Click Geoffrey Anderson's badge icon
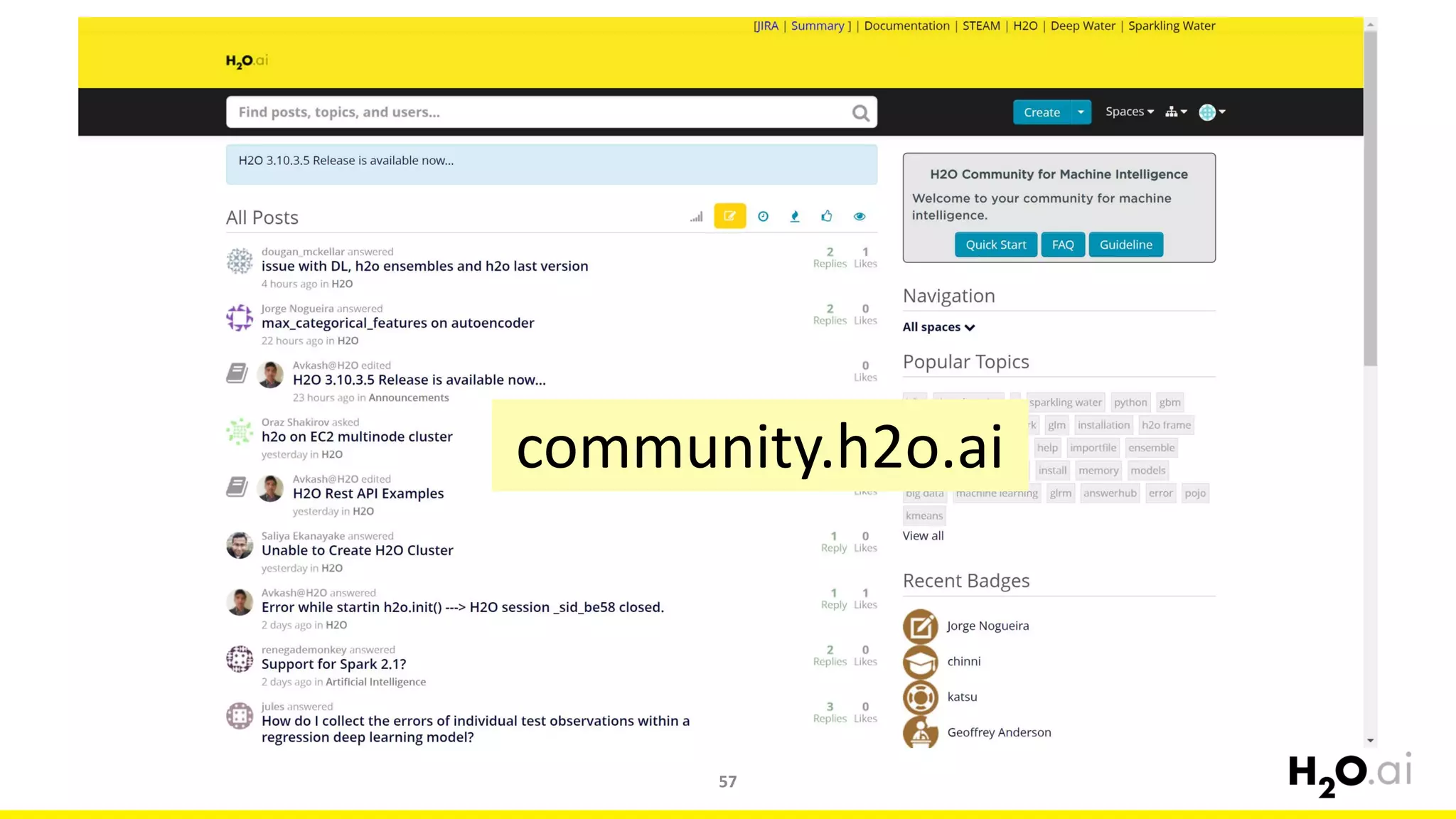 click(921, 732)
